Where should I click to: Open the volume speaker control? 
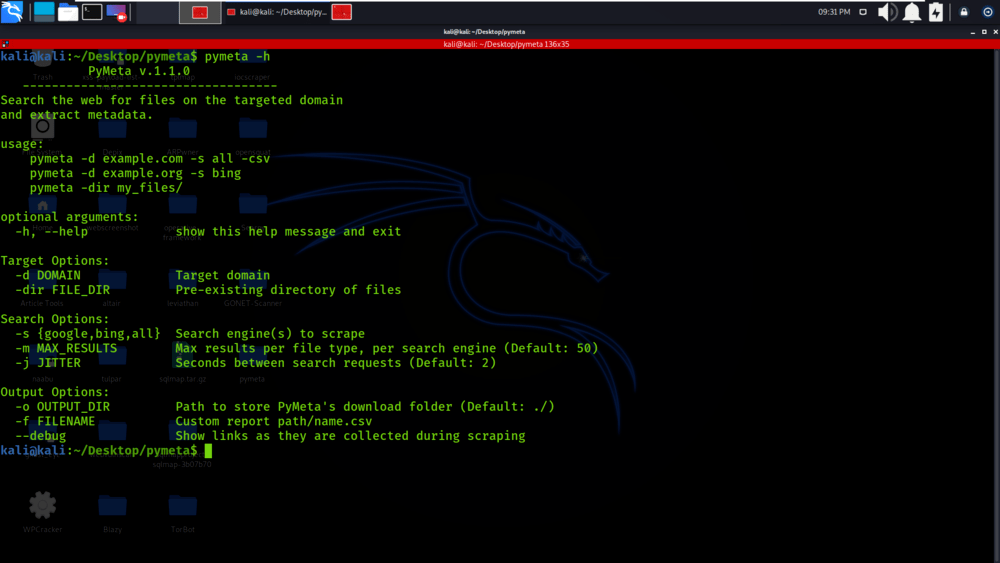pyautogui.click(x=887, y=12)
